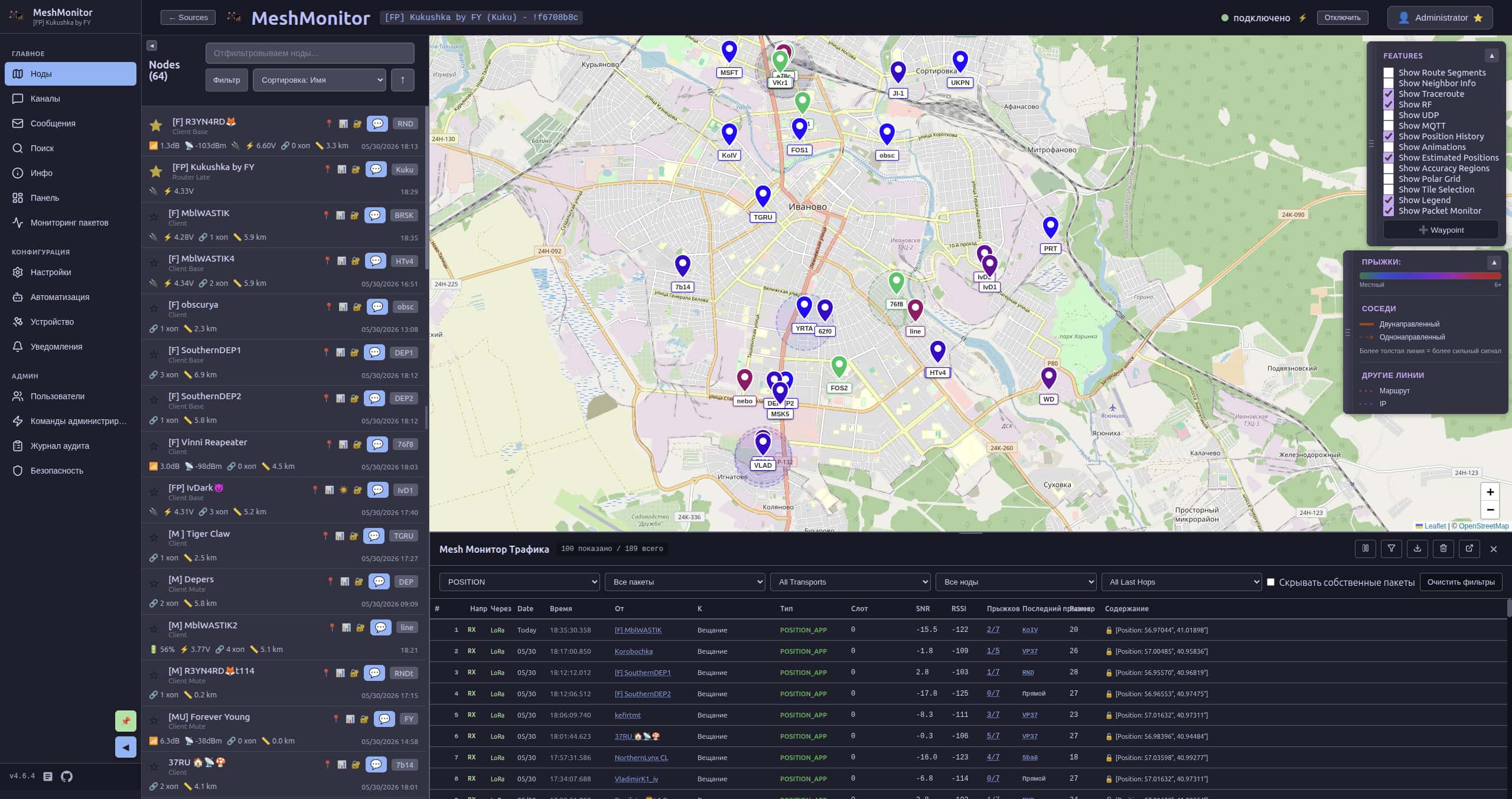Open Журнал аудита page
The image size is (1512, 799).
(70, 446)
